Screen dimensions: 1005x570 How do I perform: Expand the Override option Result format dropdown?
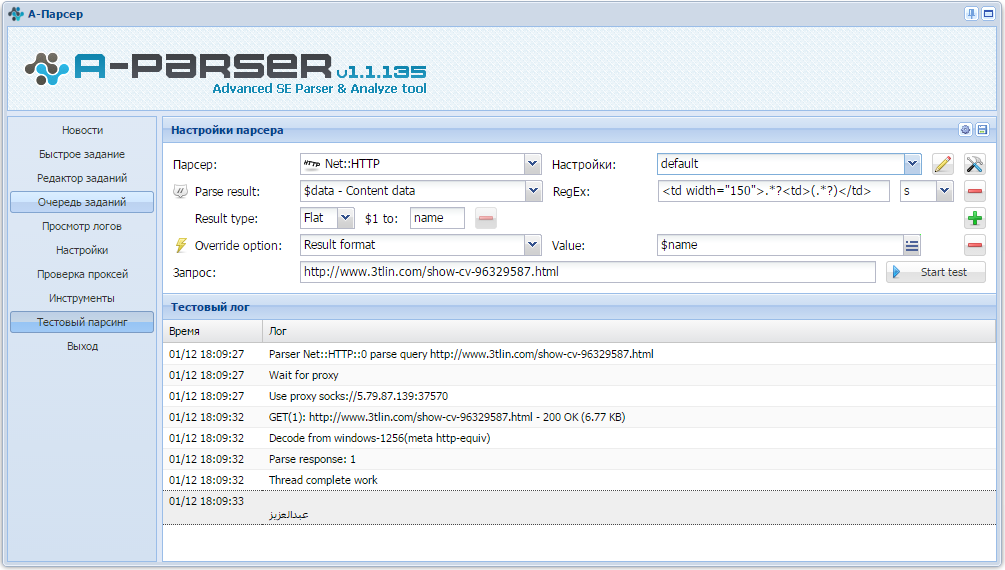pyautogui.click(x=532, y=245)
